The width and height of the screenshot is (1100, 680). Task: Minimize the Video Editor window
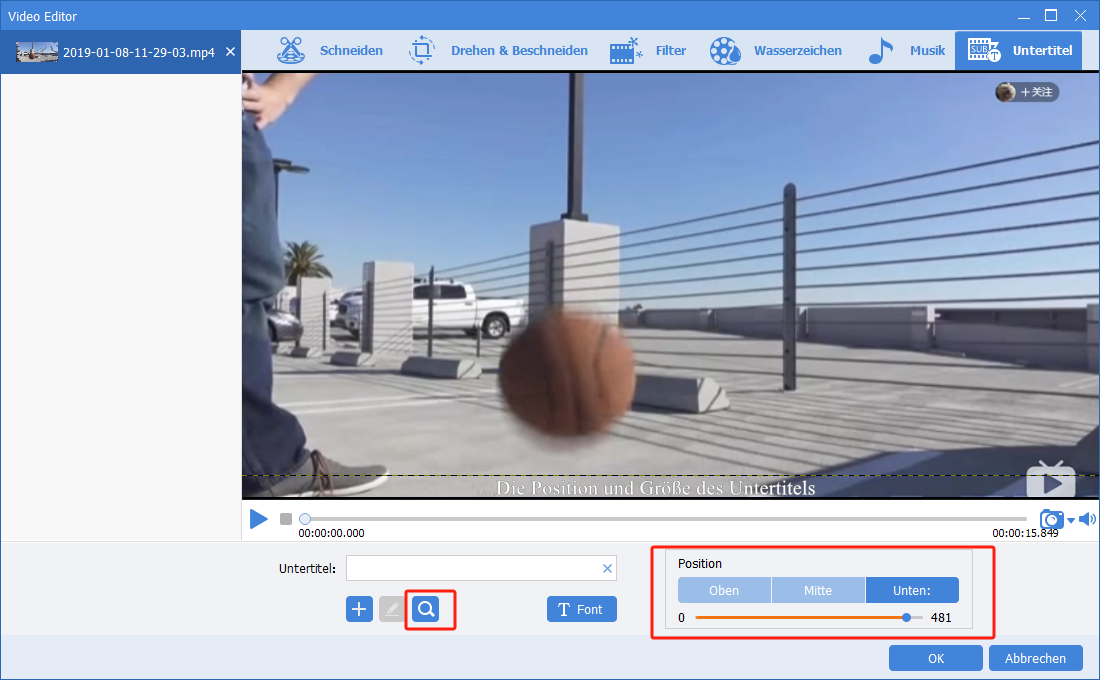[x=1024, y=16]
